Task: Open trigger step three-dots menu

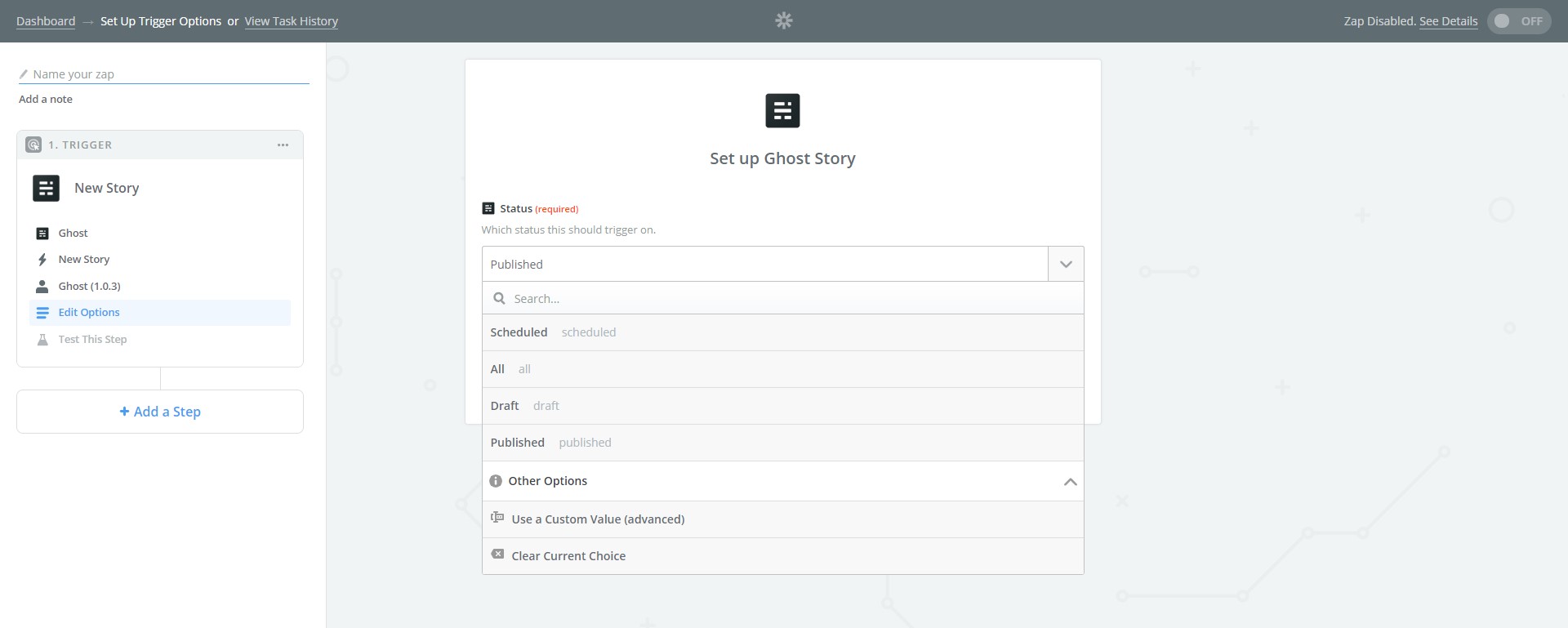Action: (283, 145)
